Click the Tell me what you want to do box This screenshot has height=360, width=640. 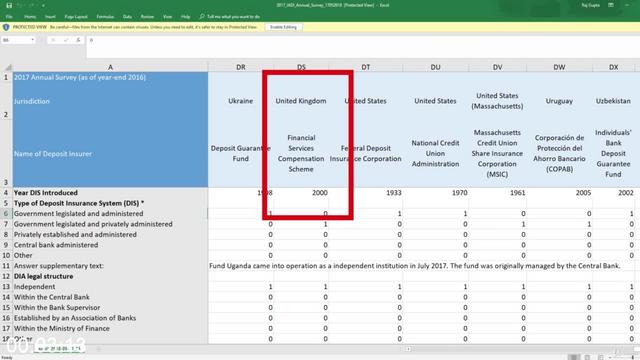233,17
